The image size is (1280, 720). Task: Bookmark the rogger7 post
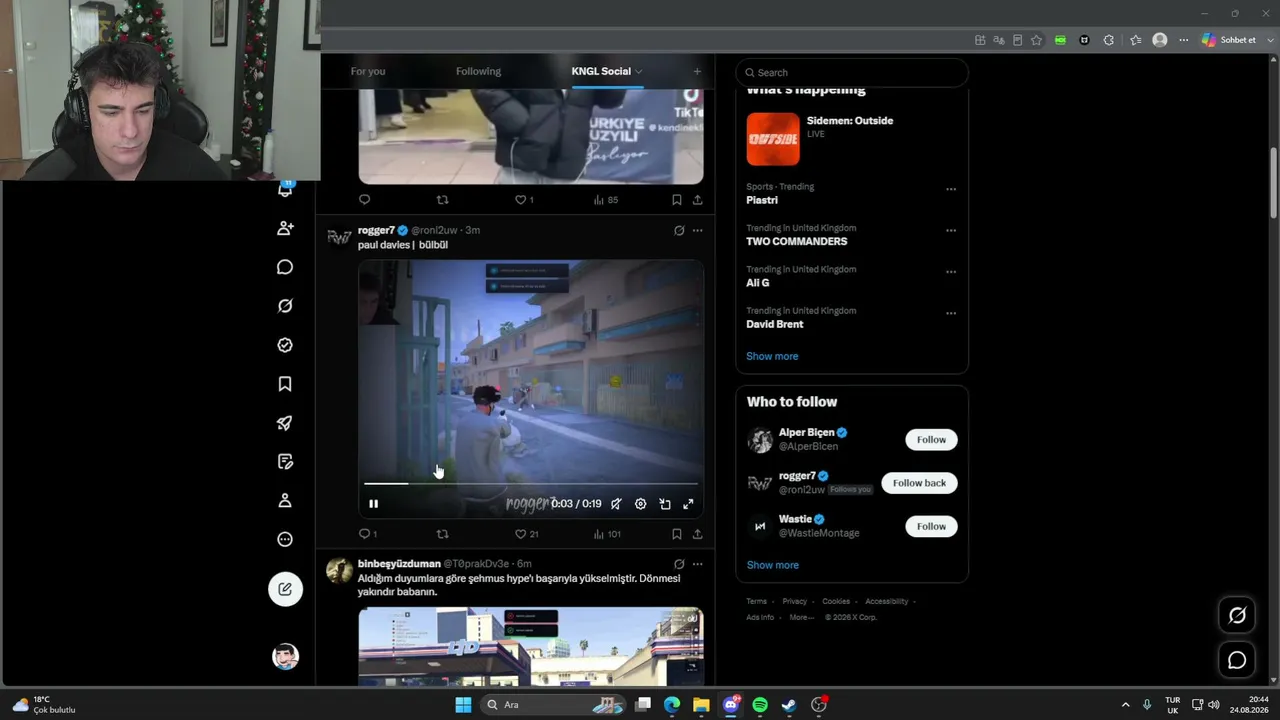point(677,534)
